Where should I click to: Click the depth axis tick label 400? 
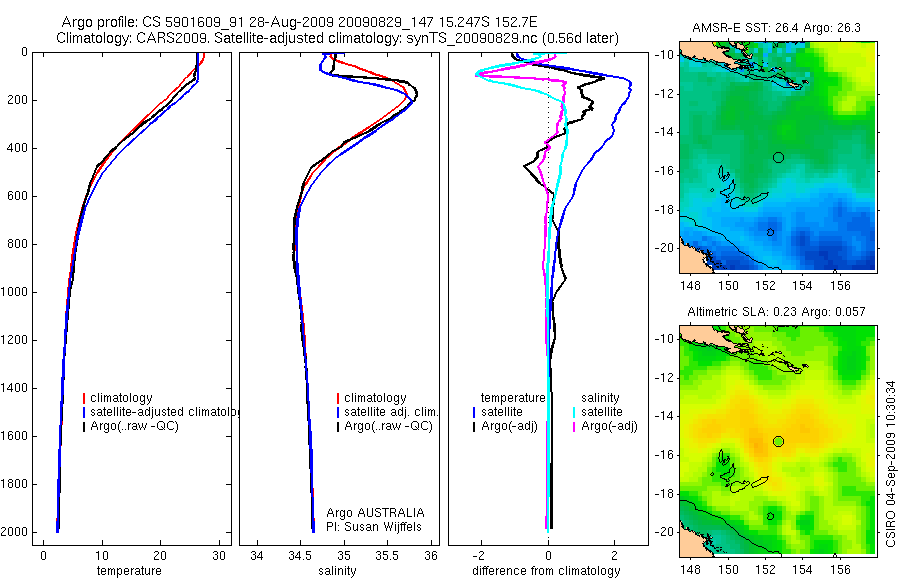coord(18,148)
